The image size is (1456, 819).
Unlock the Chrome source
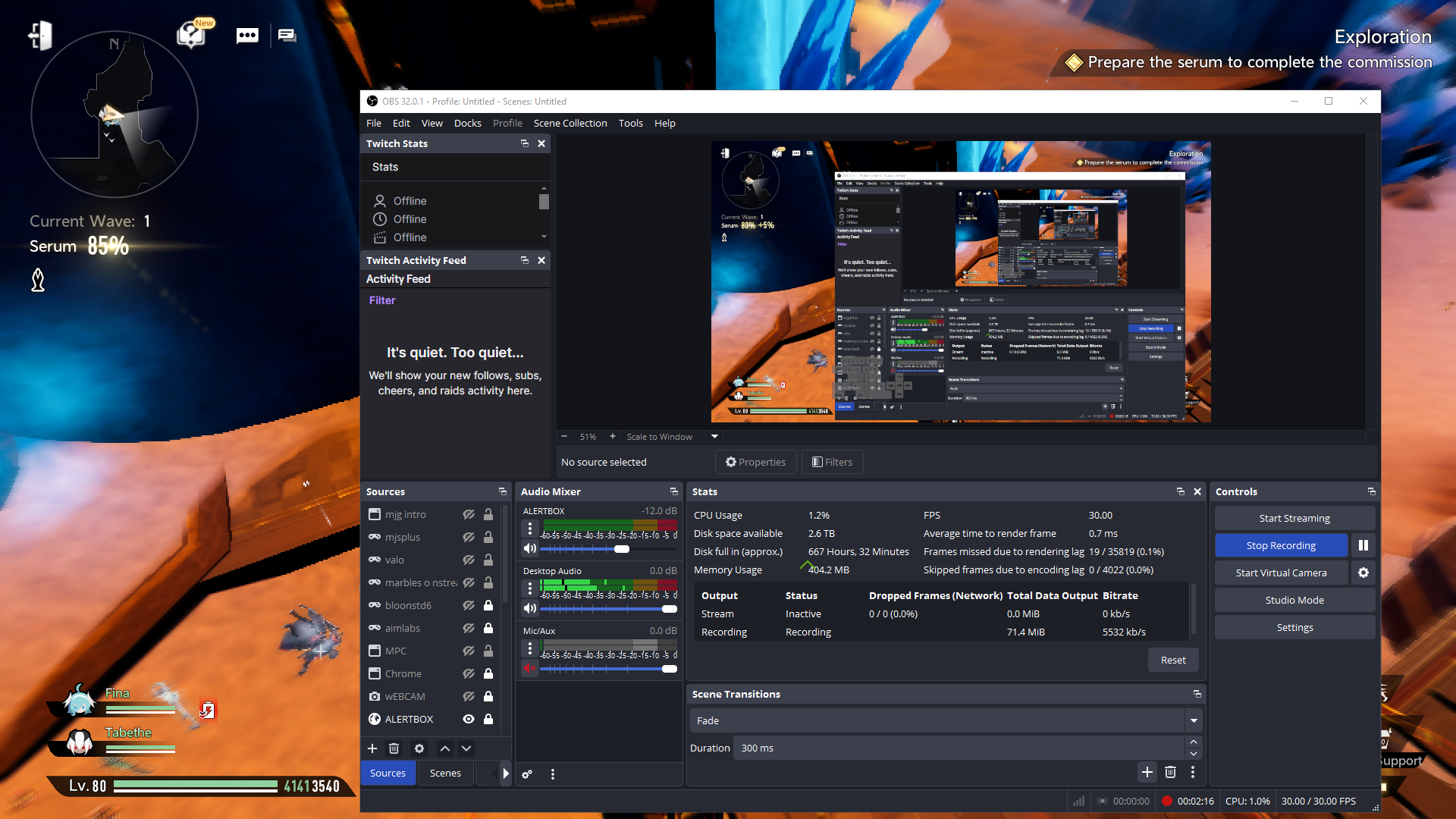[x=488, y=673]
